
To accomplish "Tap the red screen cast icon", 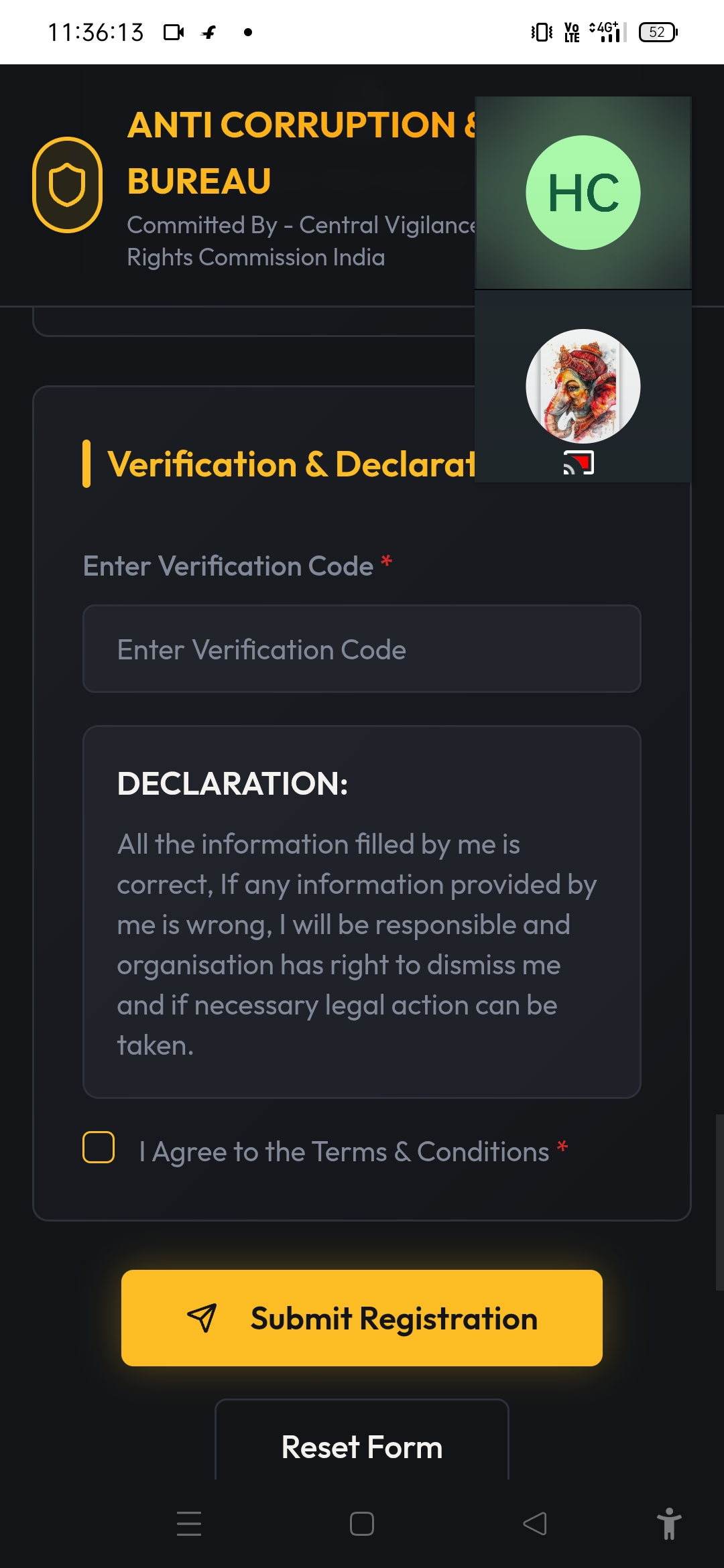I will (x=579, y=463).
